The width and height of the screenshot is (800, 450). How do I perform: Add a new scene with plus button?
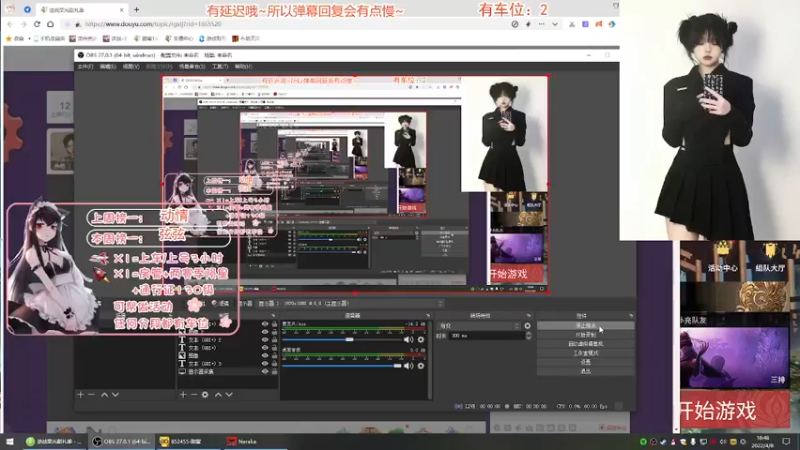pyautogui.click(x=80, y=394)
